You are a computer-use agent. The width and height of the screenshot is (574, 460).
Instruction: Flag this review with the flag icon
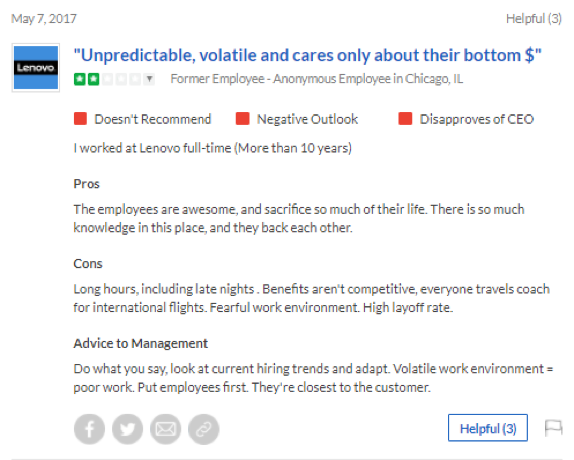(553, 428)
